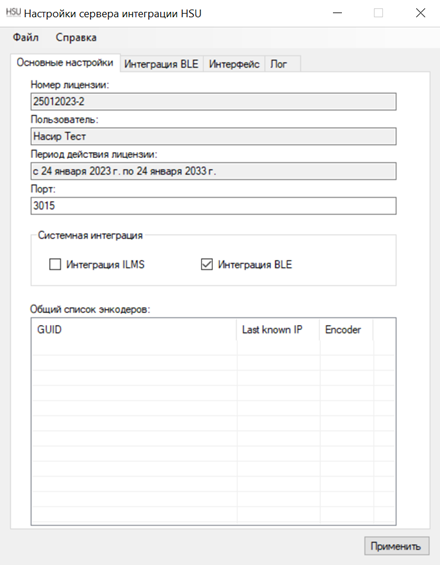
Task: Switch to the Интеграция BLE tab
Action: [161, 64]
